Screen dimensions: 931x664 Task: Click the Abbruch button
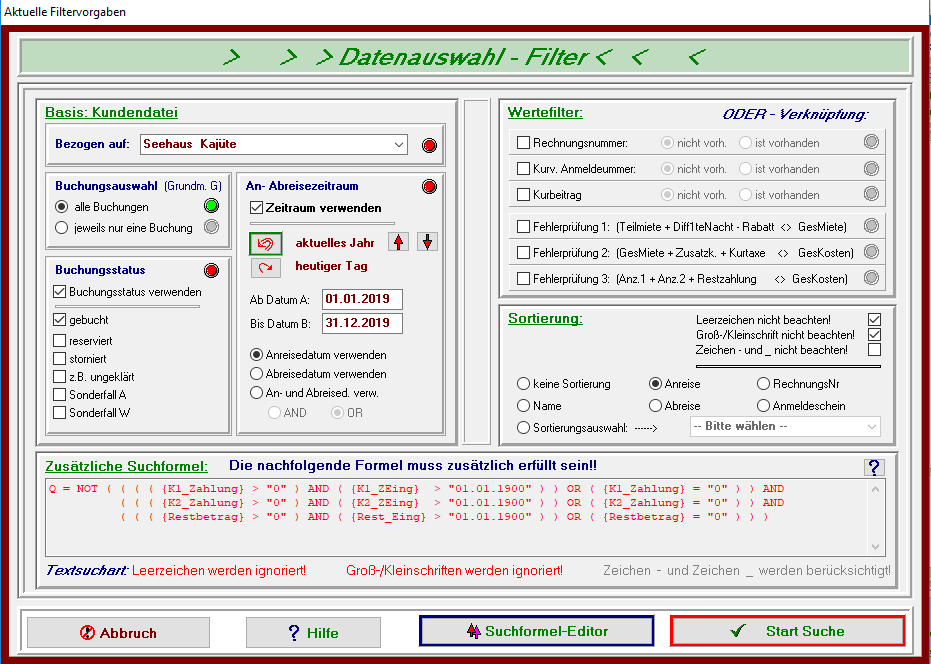[x=118, y=633]
